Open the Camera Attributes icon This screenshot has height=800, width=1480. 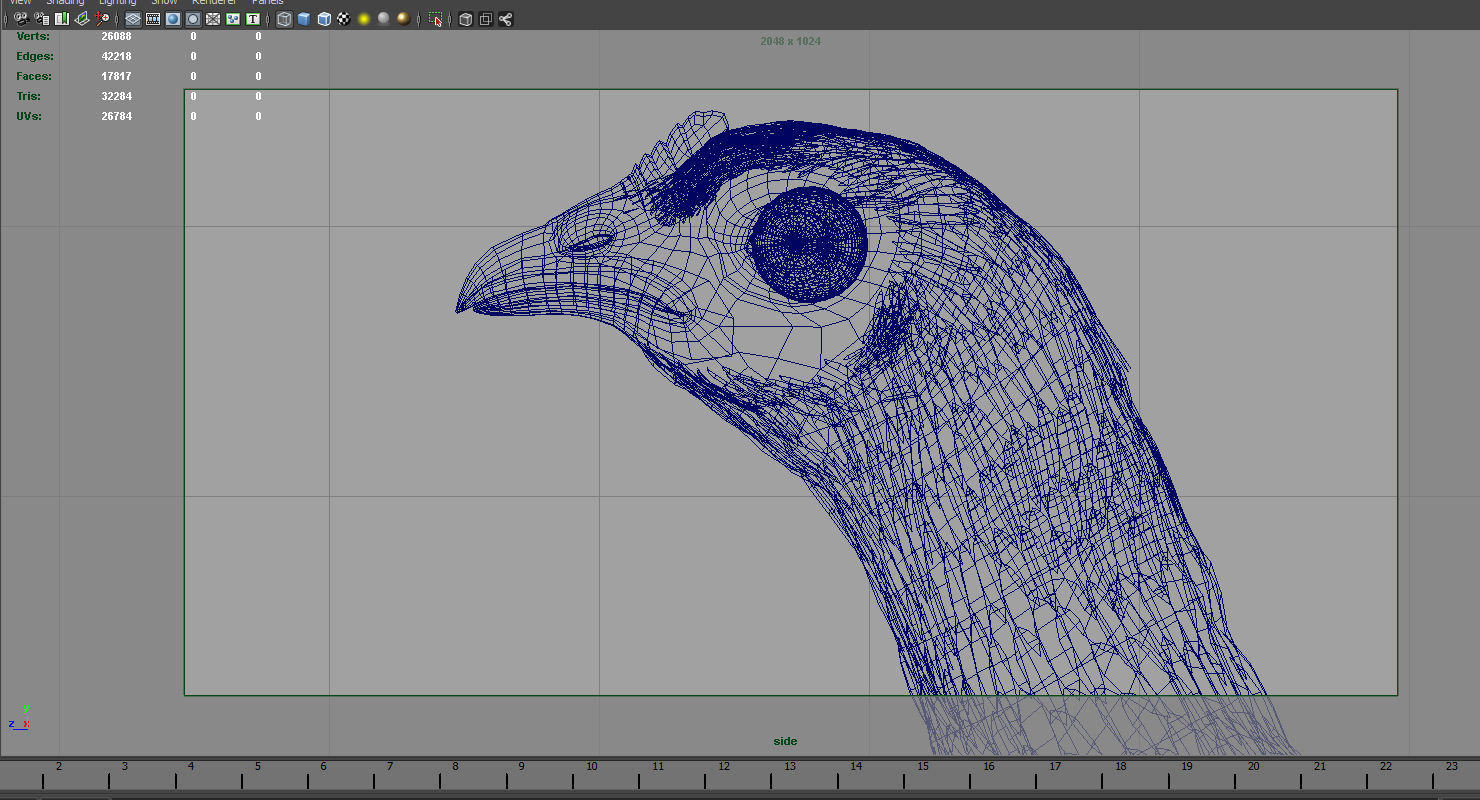[x=42, y=19]
